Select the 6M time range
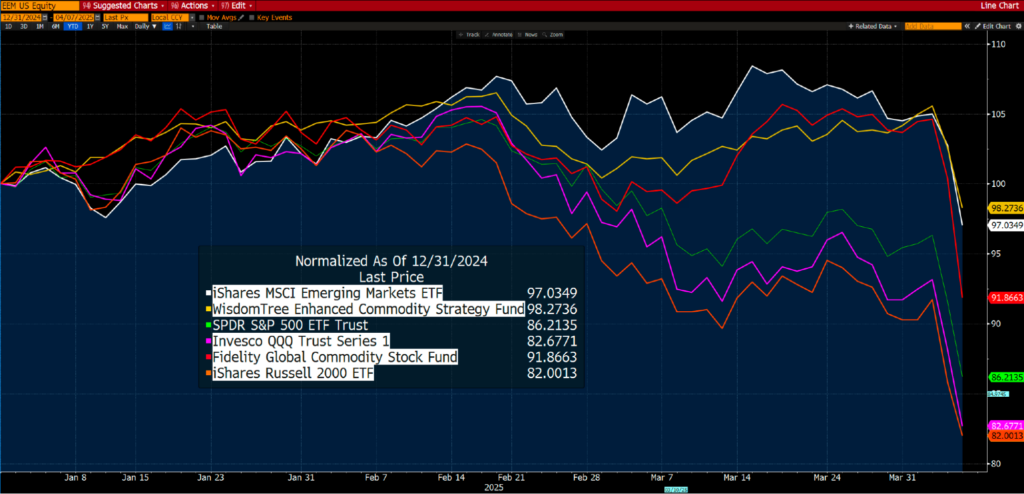1024x494 pixels. [56, 27]
